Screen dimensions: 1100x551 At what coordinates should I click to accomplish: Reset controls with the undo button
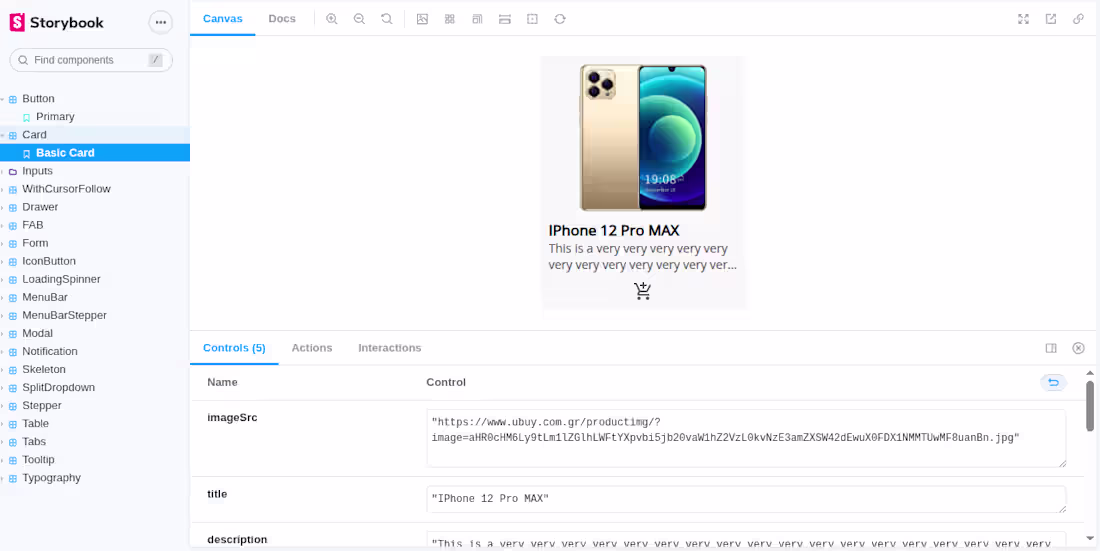pos(1053,383)
